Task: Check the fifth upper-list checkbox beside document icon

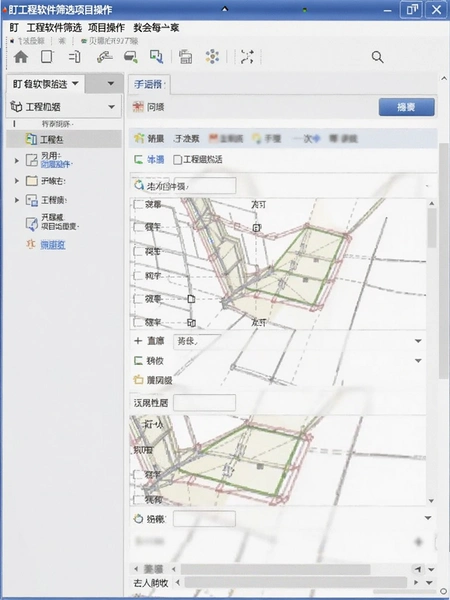Action: click(x=138, y=299)
